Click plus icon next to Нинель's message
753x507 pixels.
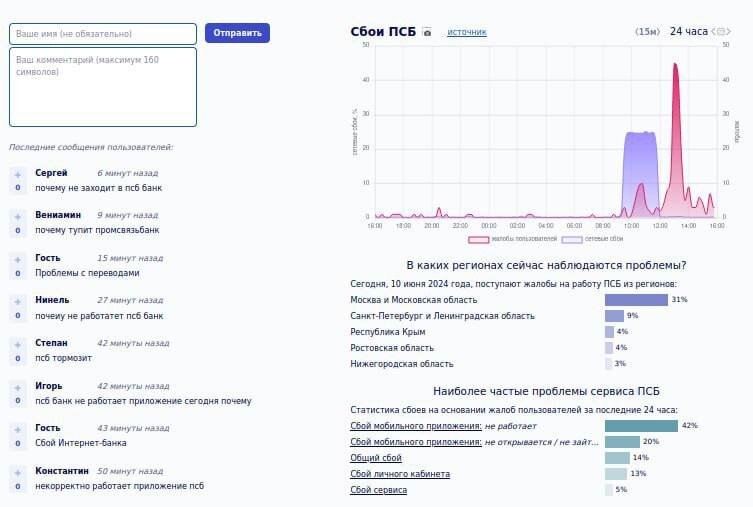tap(18, 302)
